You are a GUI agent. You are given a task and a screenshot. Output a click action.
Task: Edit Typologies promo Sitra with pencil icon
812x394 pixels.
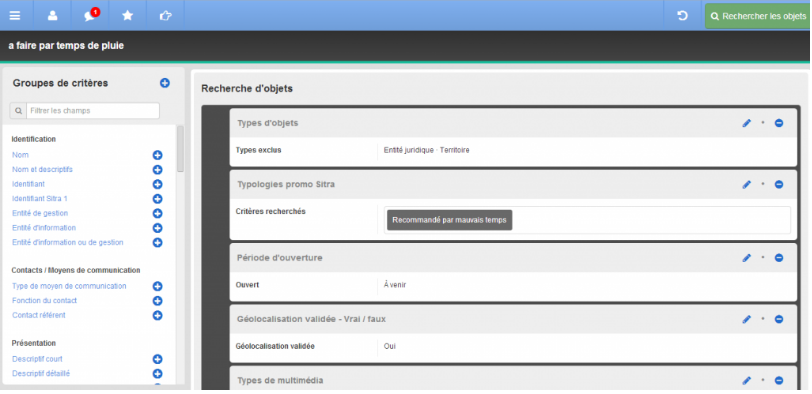coord(746,184)
